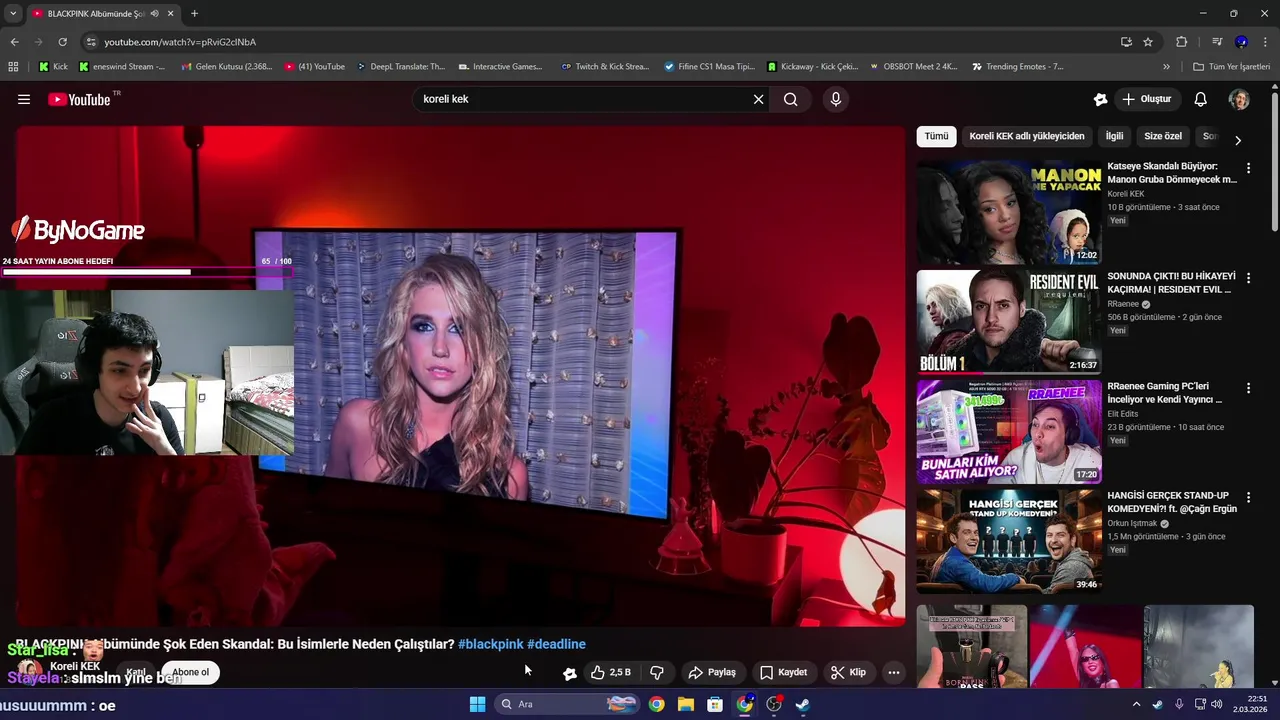Viewport: 1280px width, 720px height.
Task: Subscribe with Abone ol button
Action: 191,672
